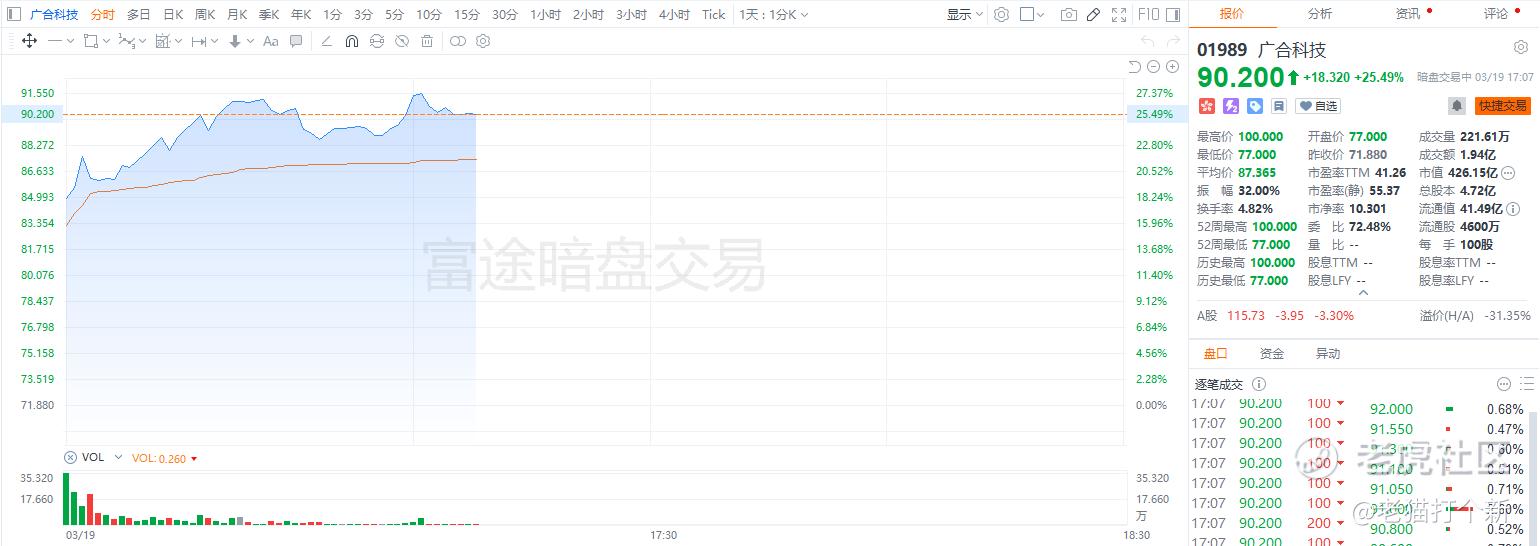Open 逐笔成交 more options ellipsis
This screenshot has height=546, width=1540.
click(x=1503, y=384)
